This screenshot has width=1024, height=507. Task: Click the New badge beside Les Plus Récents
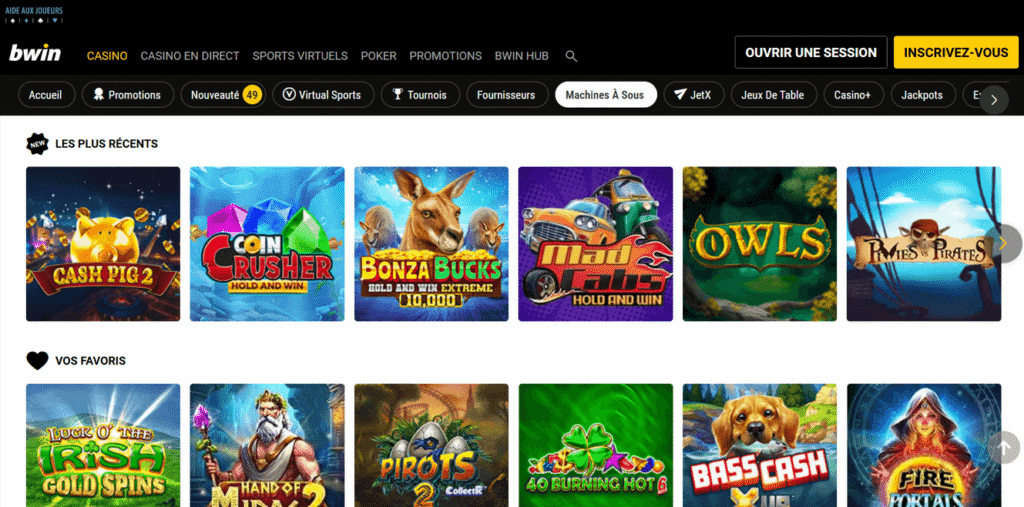click(x=38, y=144)
